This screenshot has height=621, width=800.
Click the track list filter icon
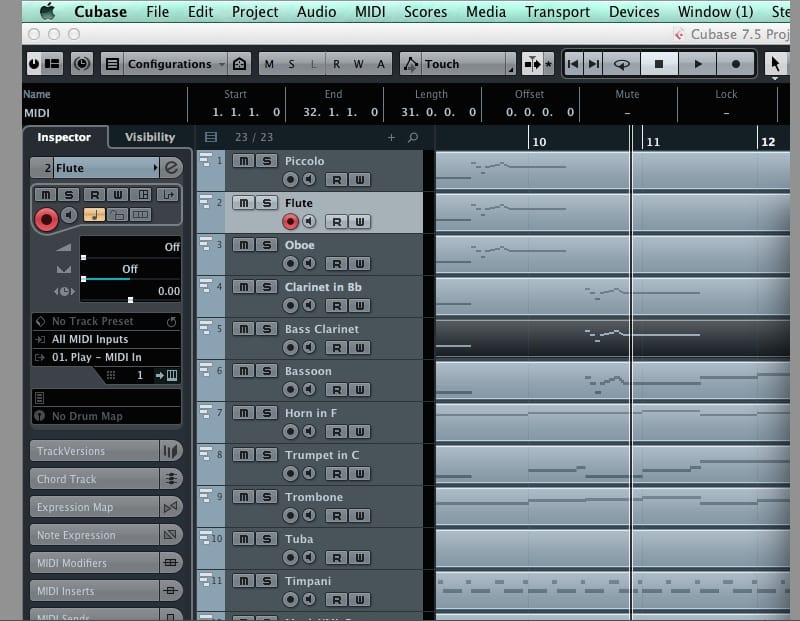(x=211, y=137)
